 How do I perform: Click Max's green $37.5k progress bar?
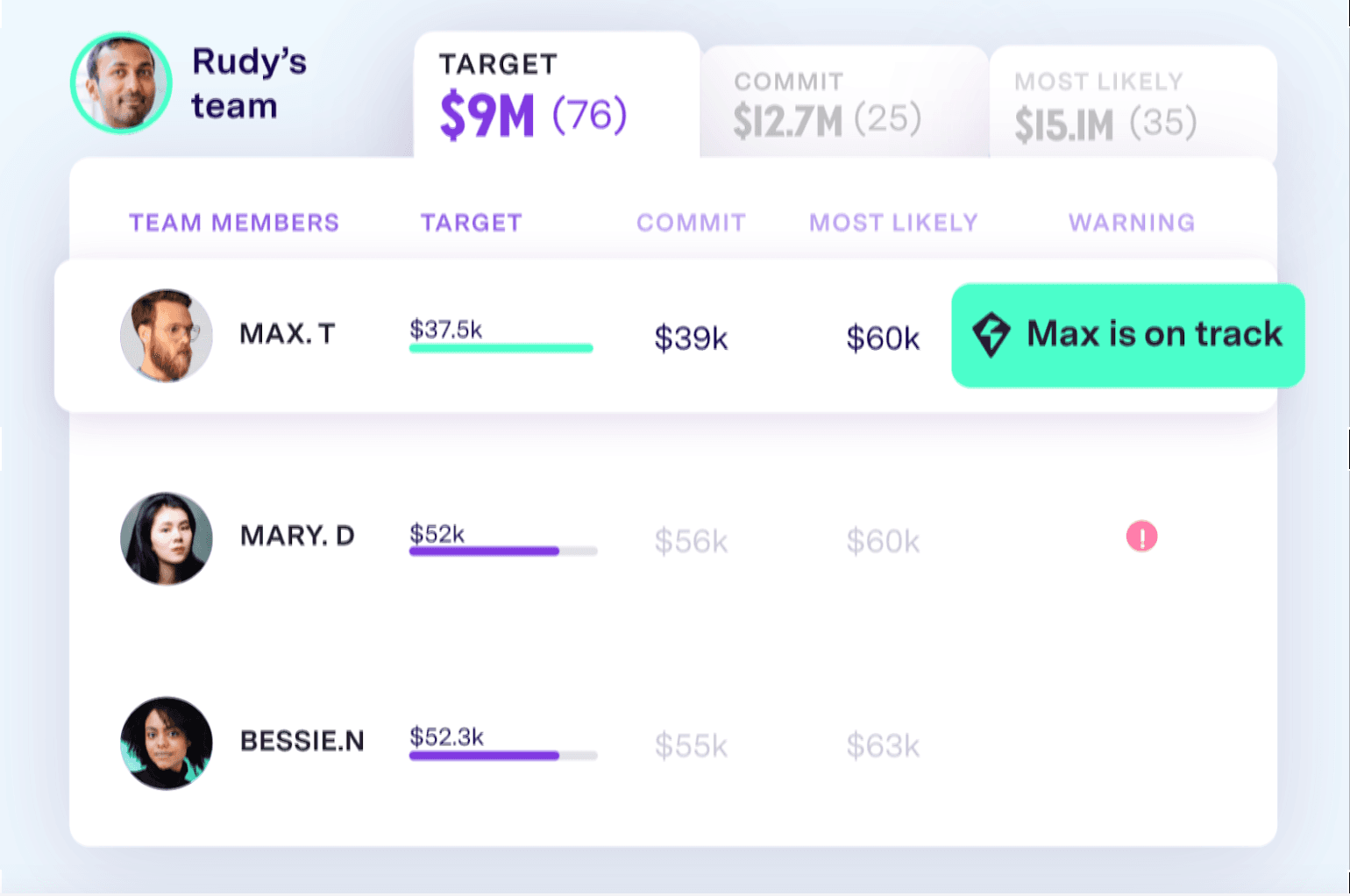(x=501, y=348)
